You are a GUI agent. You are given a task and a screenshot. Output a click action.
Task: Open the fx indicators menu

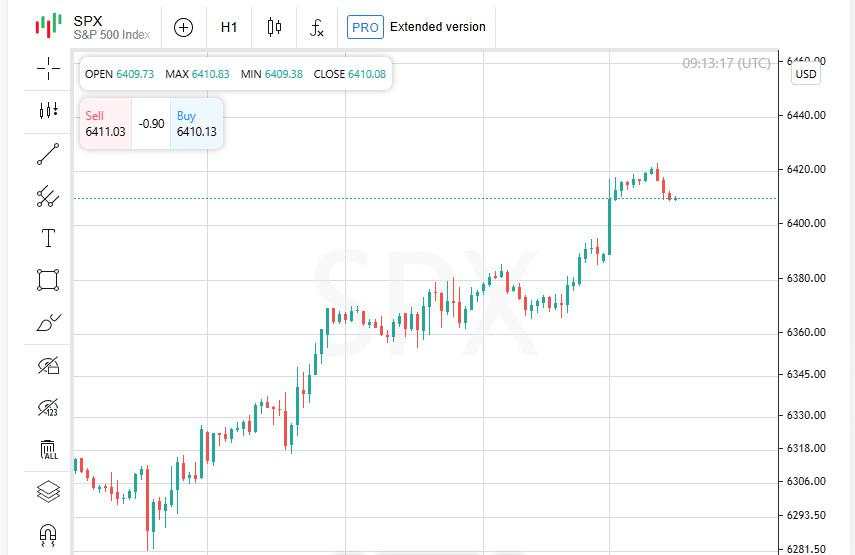pos(317,27)
